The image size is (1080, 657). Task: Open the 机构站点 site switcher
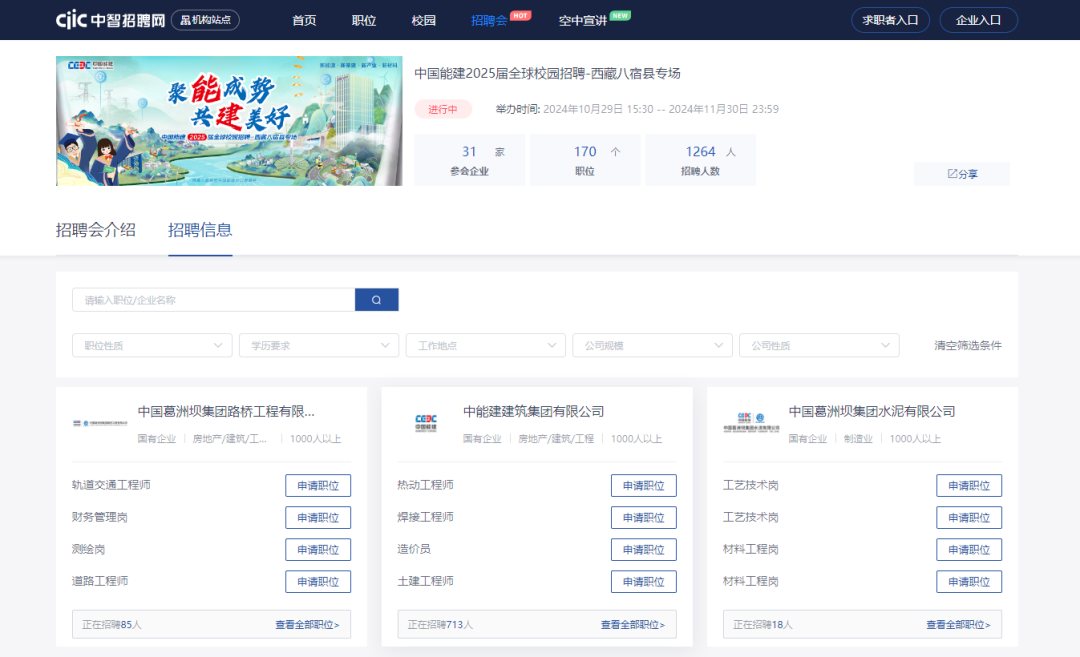click(x=205, y=20)
